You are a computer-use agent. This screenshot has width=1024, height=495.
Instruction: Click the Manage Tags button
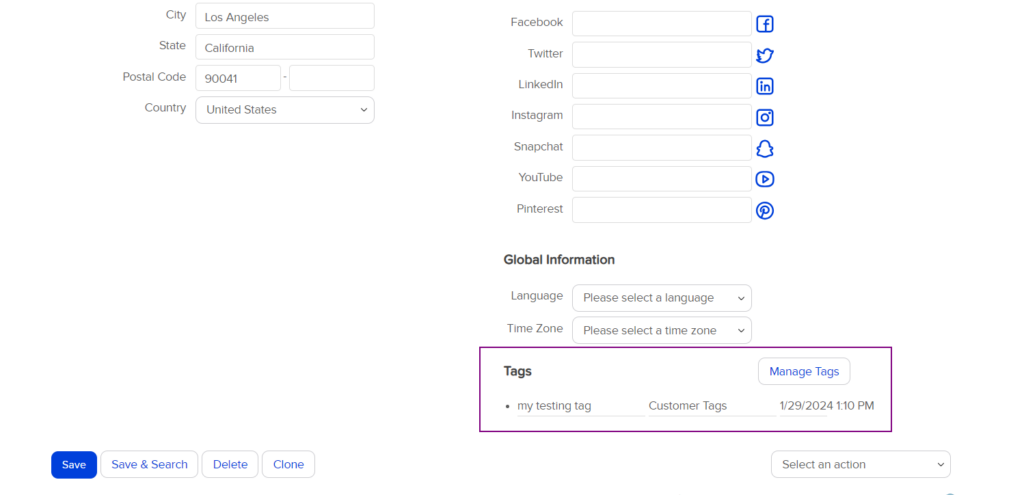pyautogui.click(x=804, y=372)
